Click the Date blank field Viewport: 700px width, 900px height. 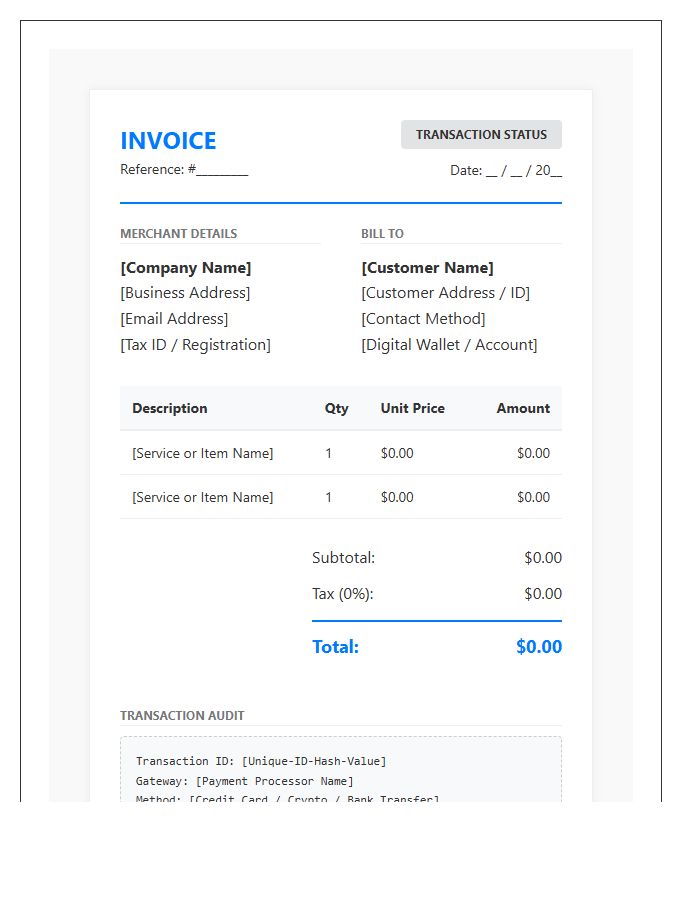pos(524,170)
